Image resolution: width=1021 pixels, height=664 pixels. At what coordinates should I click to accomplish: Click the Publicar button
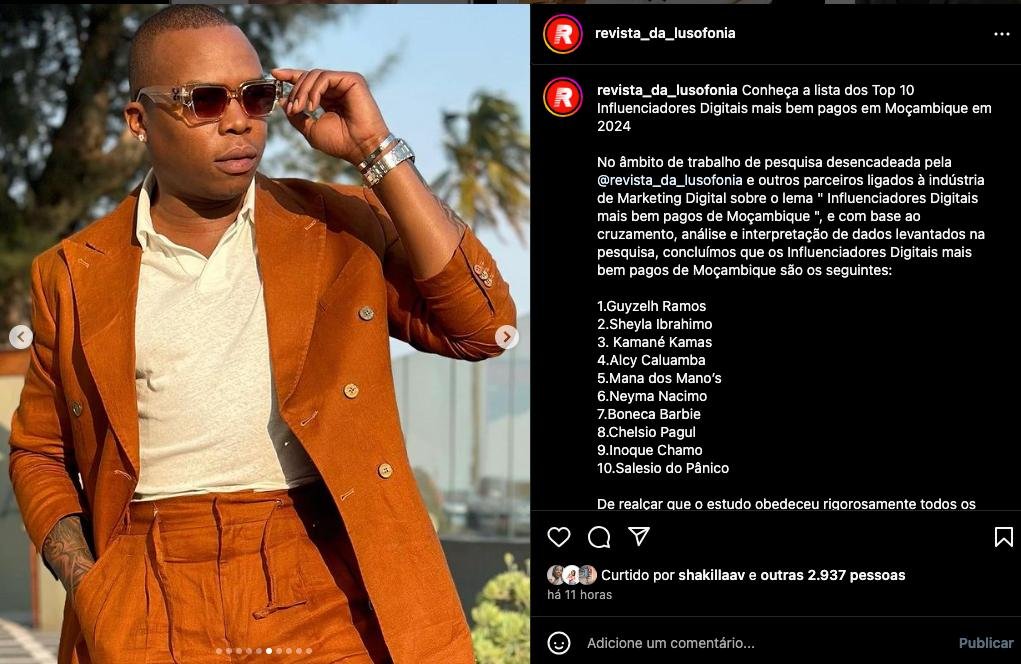[x=986, y=643]
